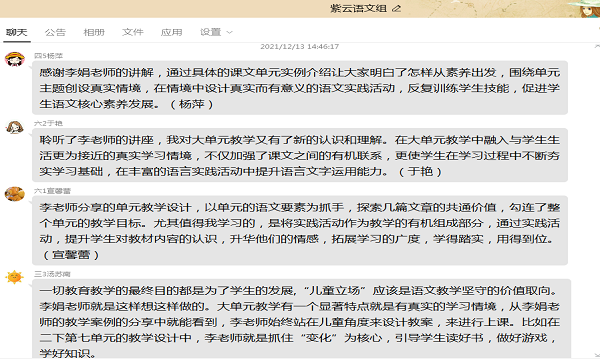
Task: Select the message signed (于艳)
Action: coord(300,155)
